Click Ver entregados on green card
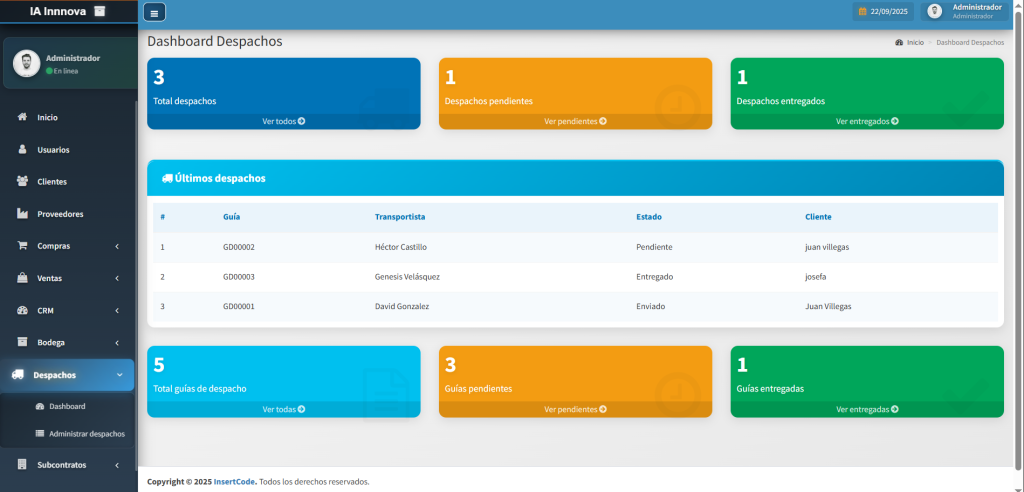This screenshot has width=1024, height=492. coord(866,121)
